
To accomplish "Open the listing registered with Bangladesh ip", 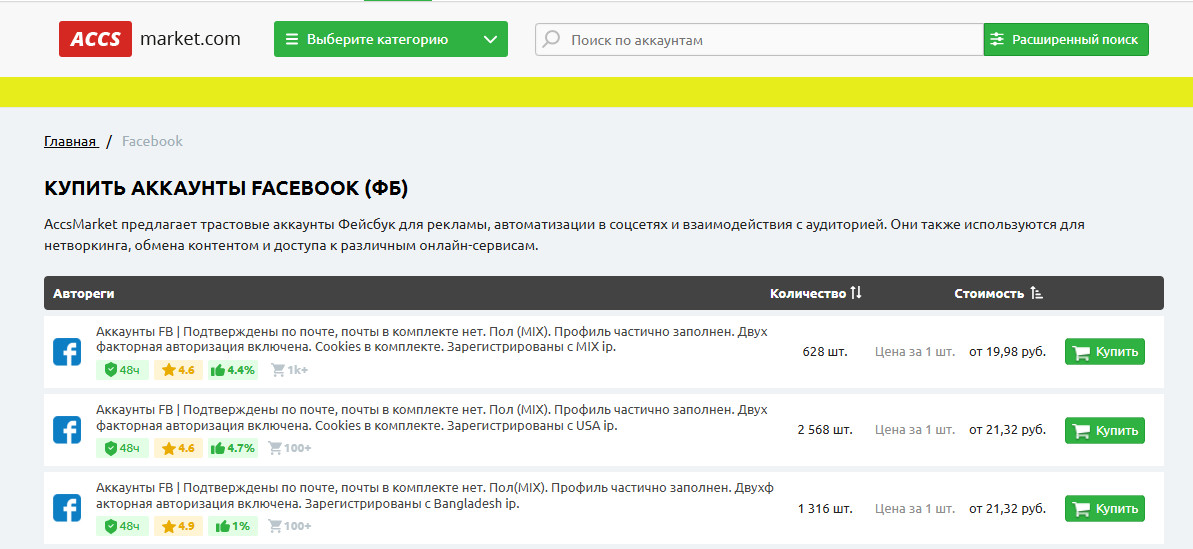I will (434, 496).
